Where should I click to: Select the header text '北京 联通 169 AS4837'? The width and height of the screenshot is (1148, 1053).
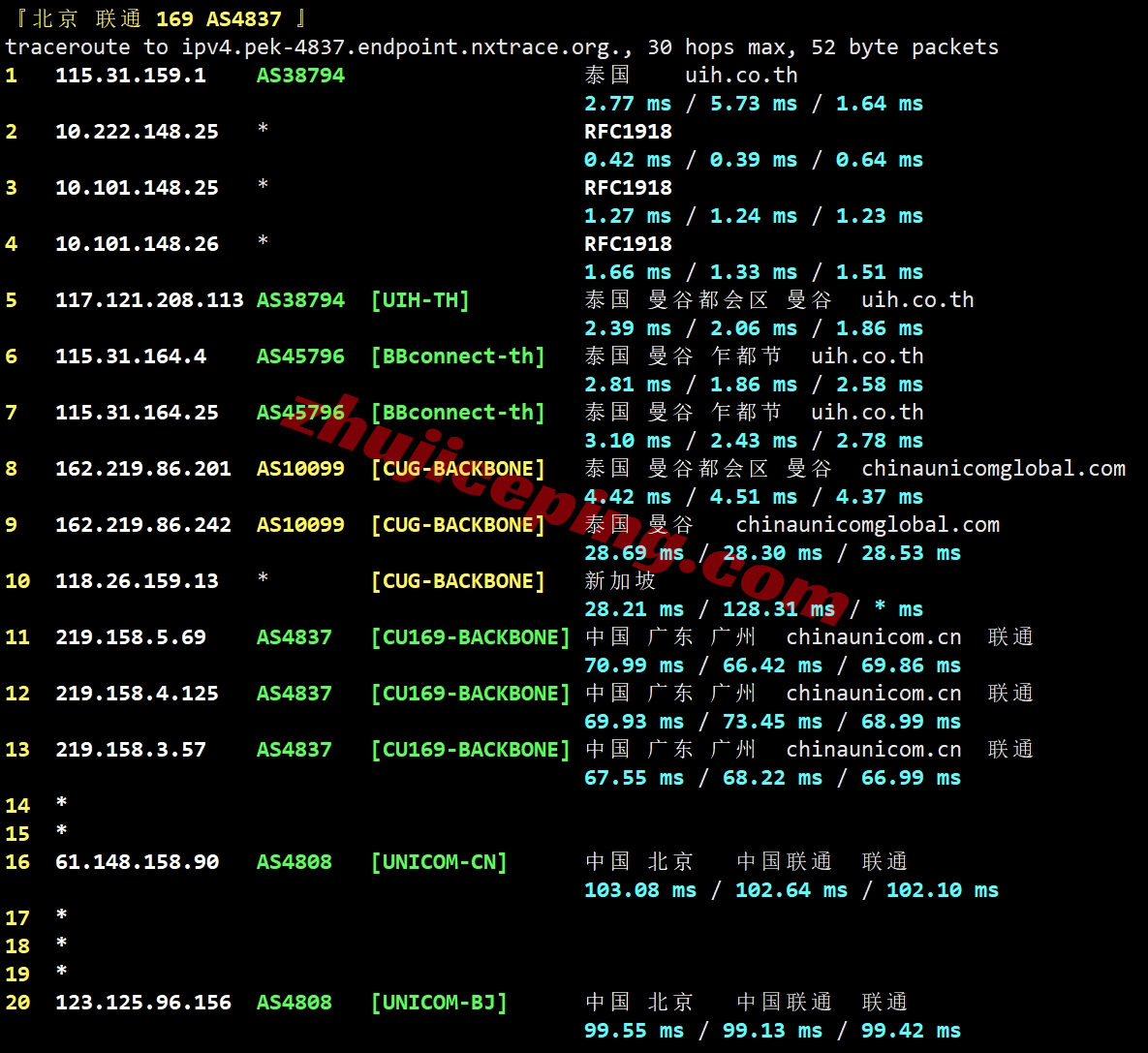click(157, 19)
